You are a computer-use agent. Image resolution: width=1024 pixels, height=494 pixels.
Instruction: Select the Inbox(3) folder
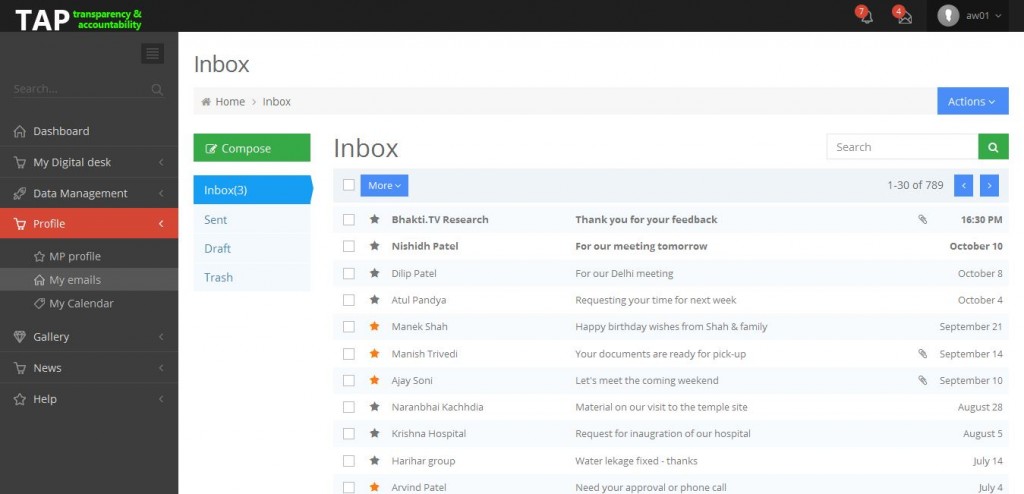click(252, 190)
